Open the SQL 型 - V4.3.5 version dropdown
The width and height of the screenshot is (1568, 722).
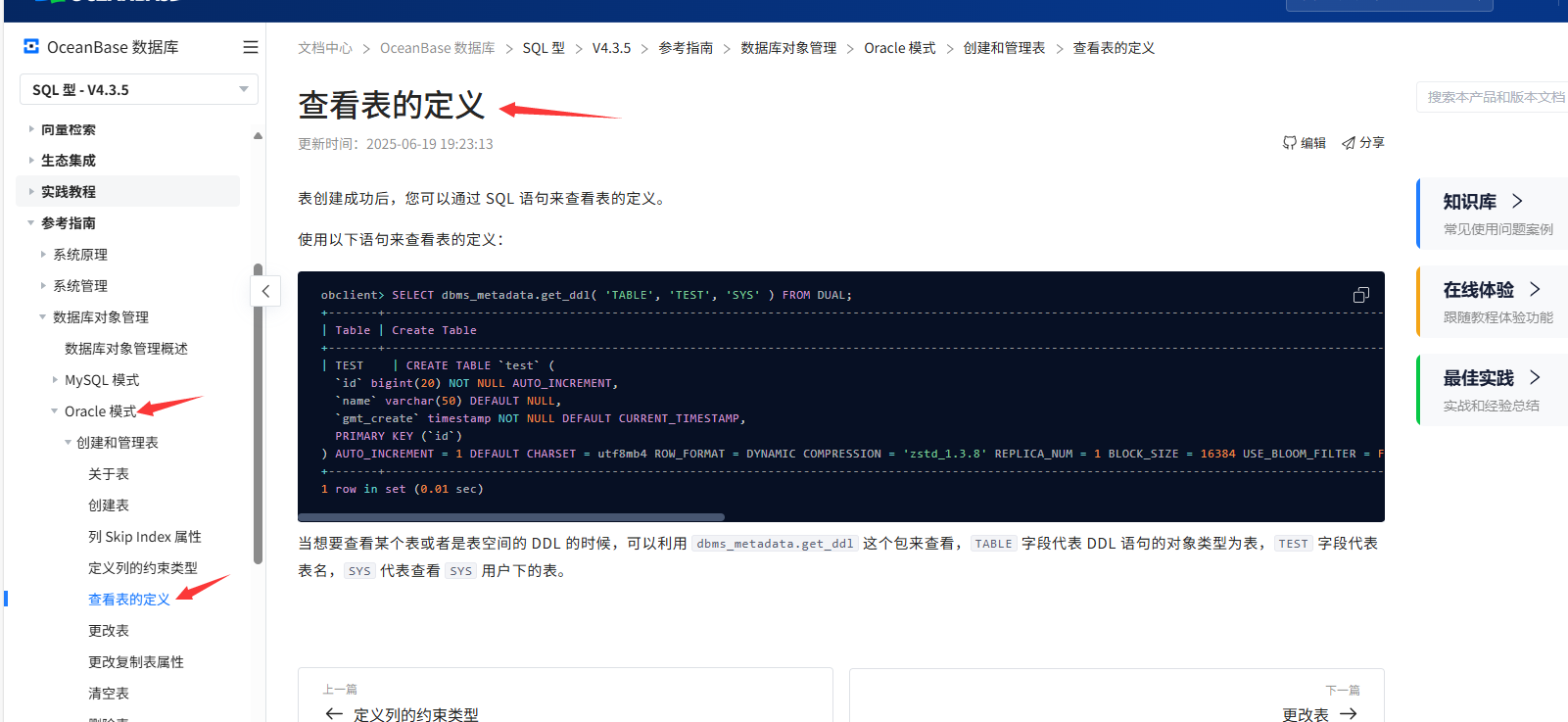tap(139, 89)
